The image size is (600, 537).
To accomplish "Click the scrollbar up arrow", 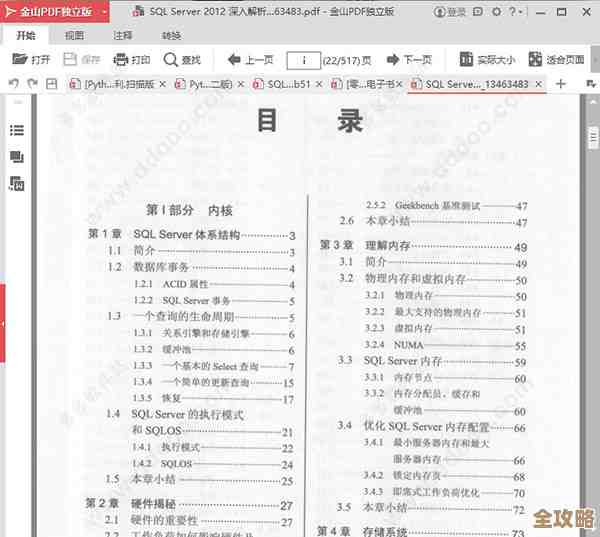I will click(593, 103).
